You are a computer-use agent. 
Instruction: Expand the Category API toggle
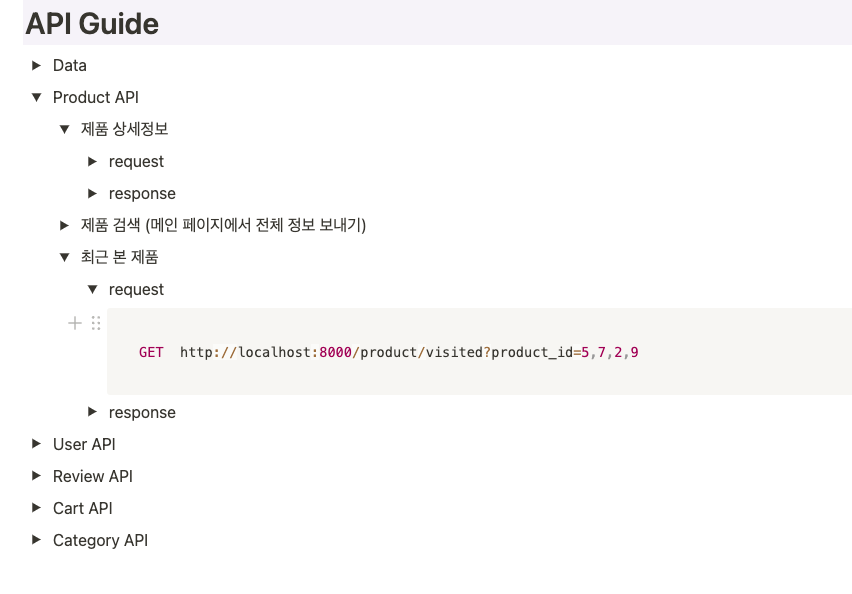coord(36,540)
